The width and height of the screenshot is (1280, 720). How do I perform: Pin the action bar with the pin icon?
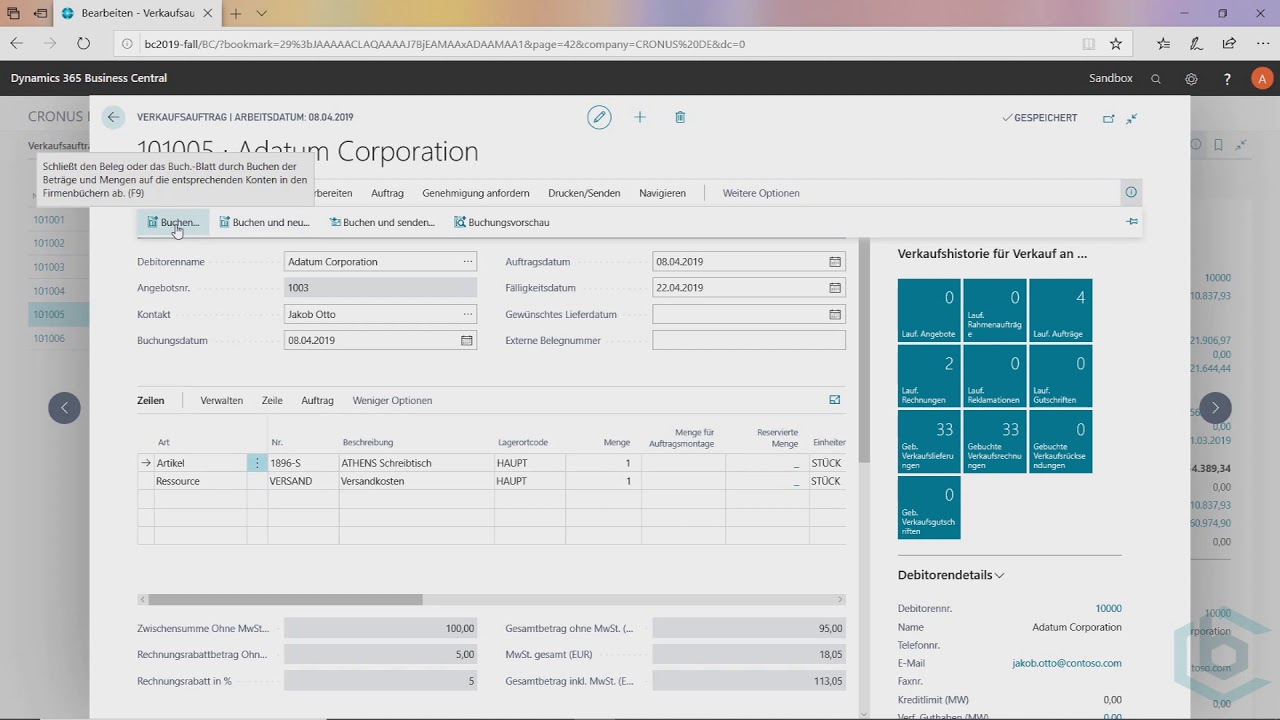[1132, 222]
